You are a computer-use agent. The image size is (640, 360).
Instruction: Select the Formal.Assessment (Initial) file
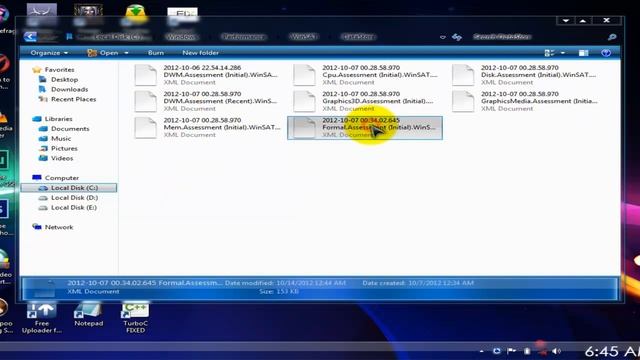click(365, 128)
